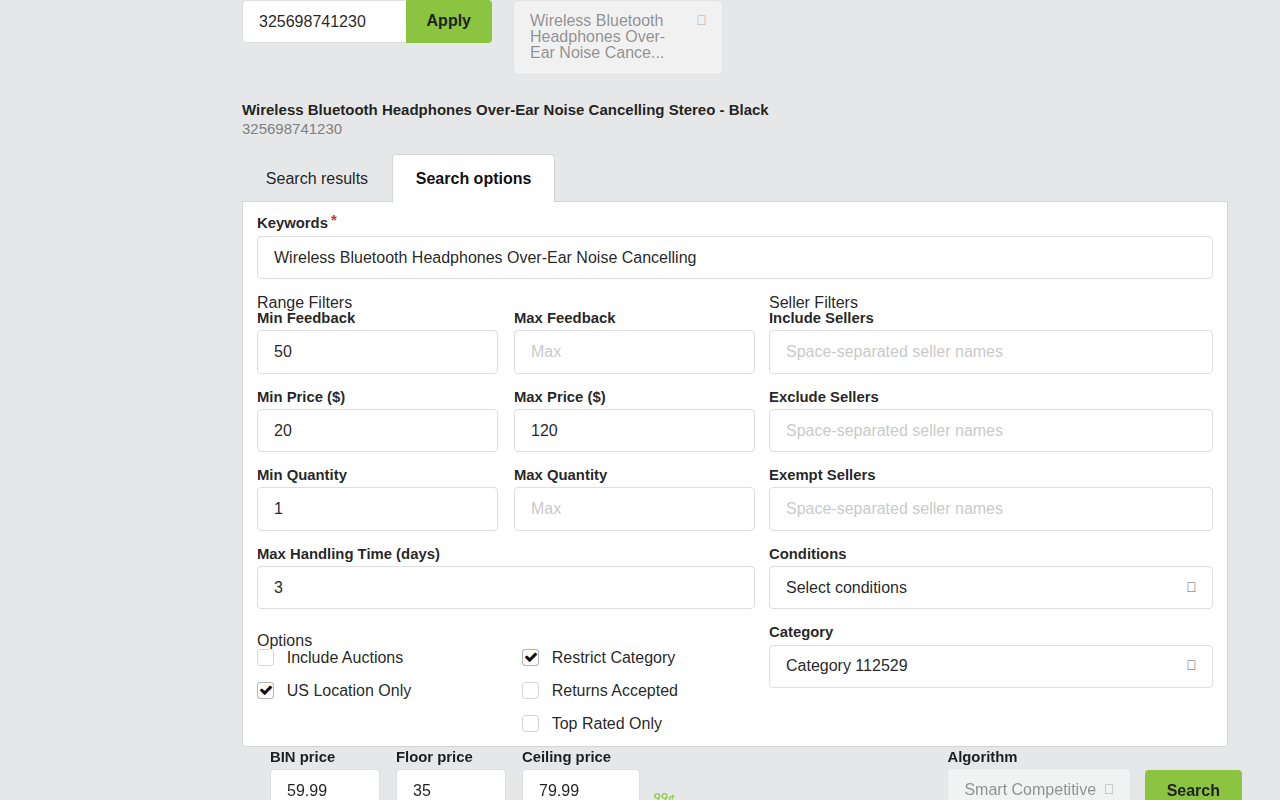Click the Search button
Viewport: 1280px width, 800px height.
pos(1192,788)
